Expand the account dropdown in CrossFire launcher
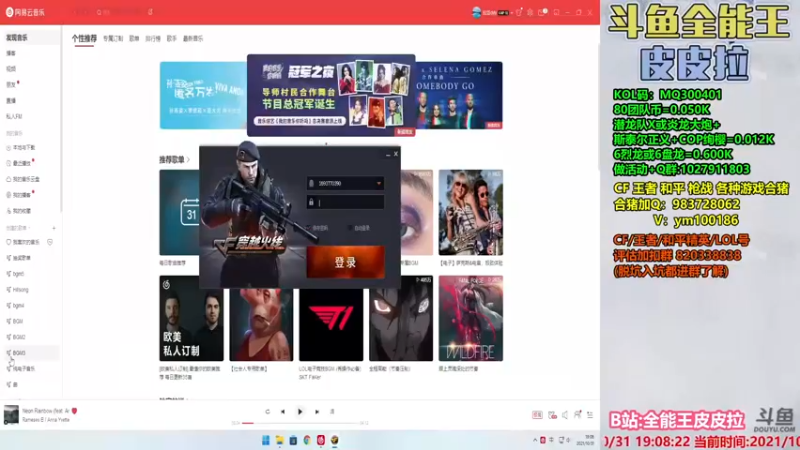800x450 pixels. coord(379,184)
